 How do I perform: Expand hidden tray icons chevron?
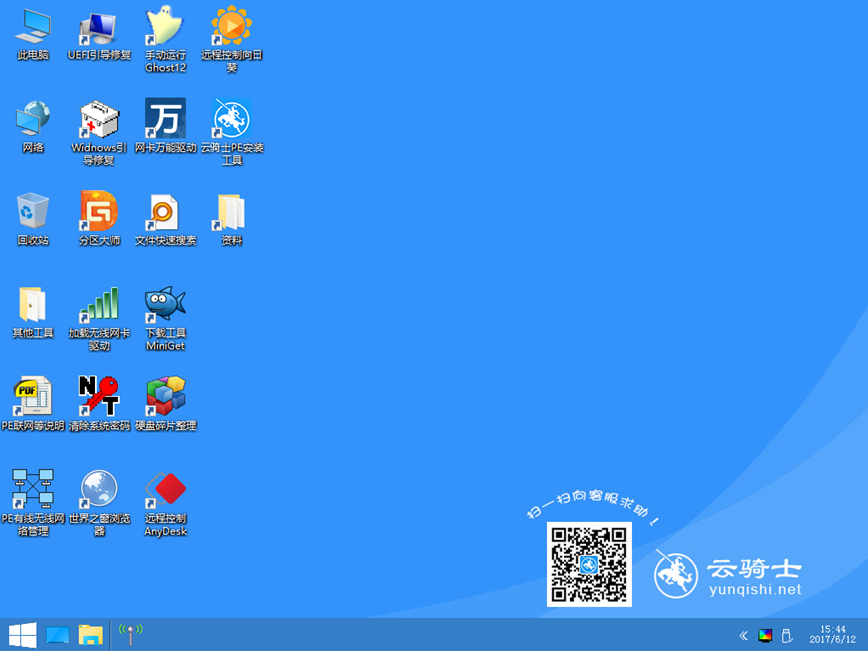743,636
